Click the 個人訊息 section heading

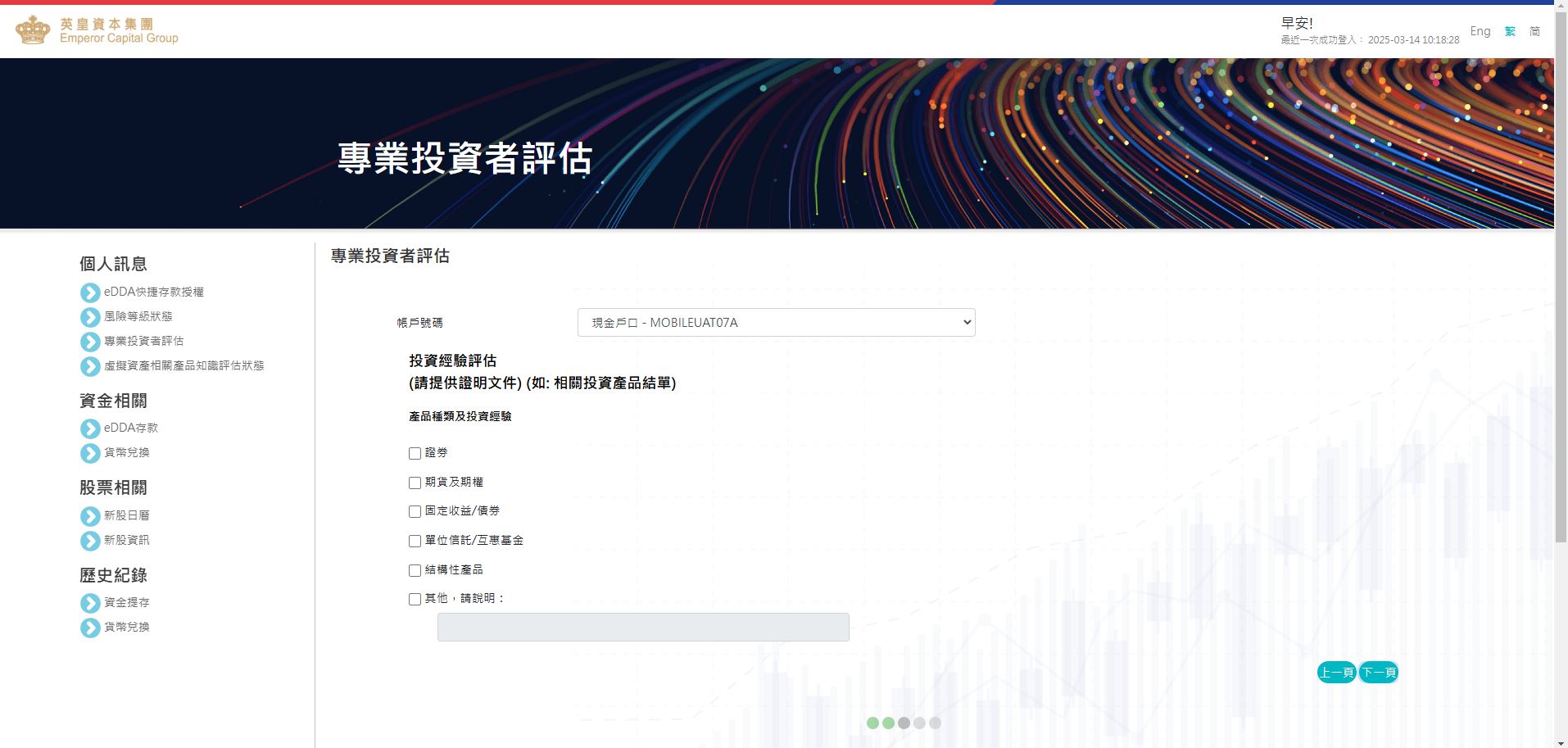pos(113,264)
